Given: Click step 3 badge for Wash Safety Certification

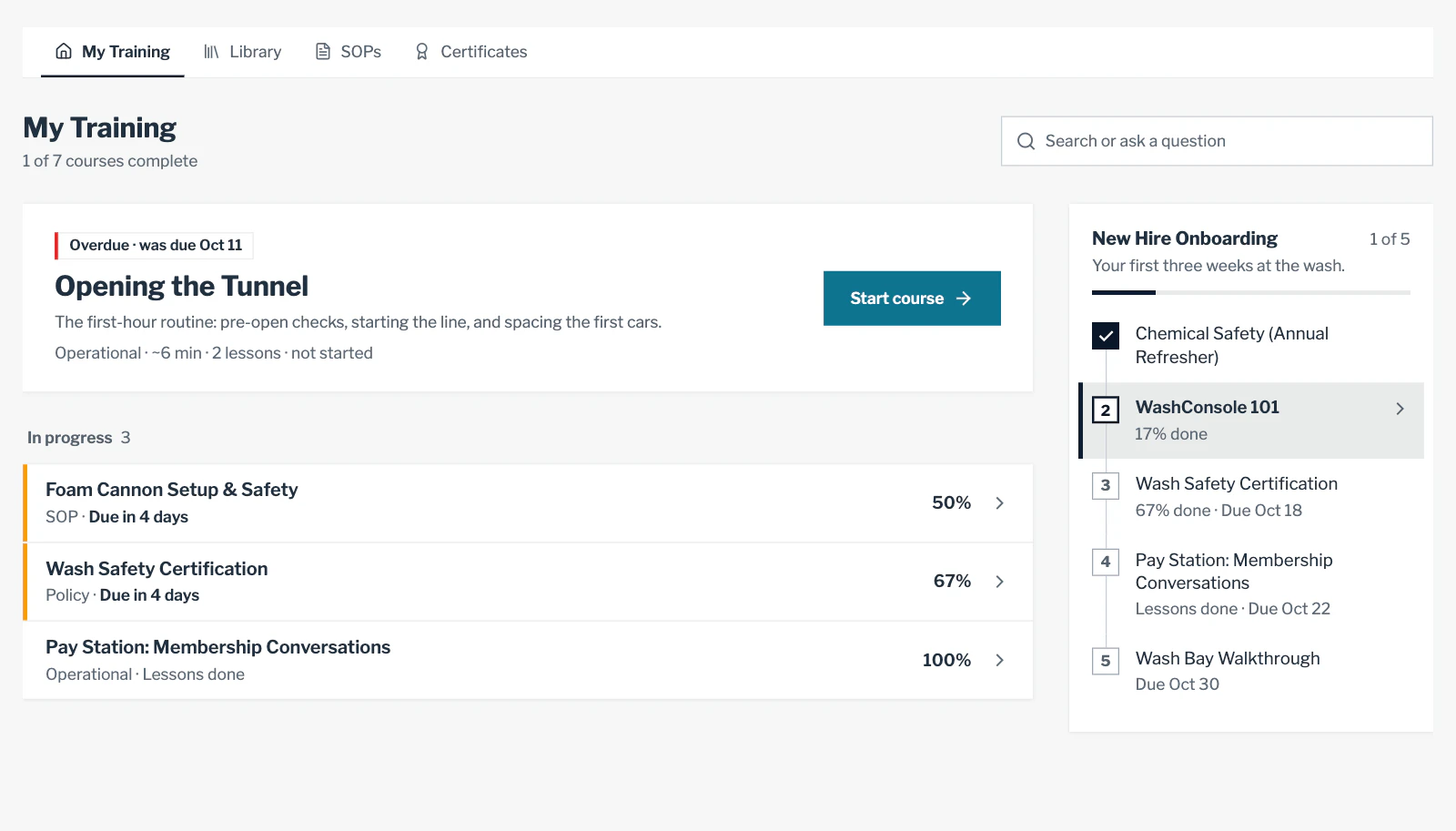Looking at the screenshot, I should pos(1106,485).
